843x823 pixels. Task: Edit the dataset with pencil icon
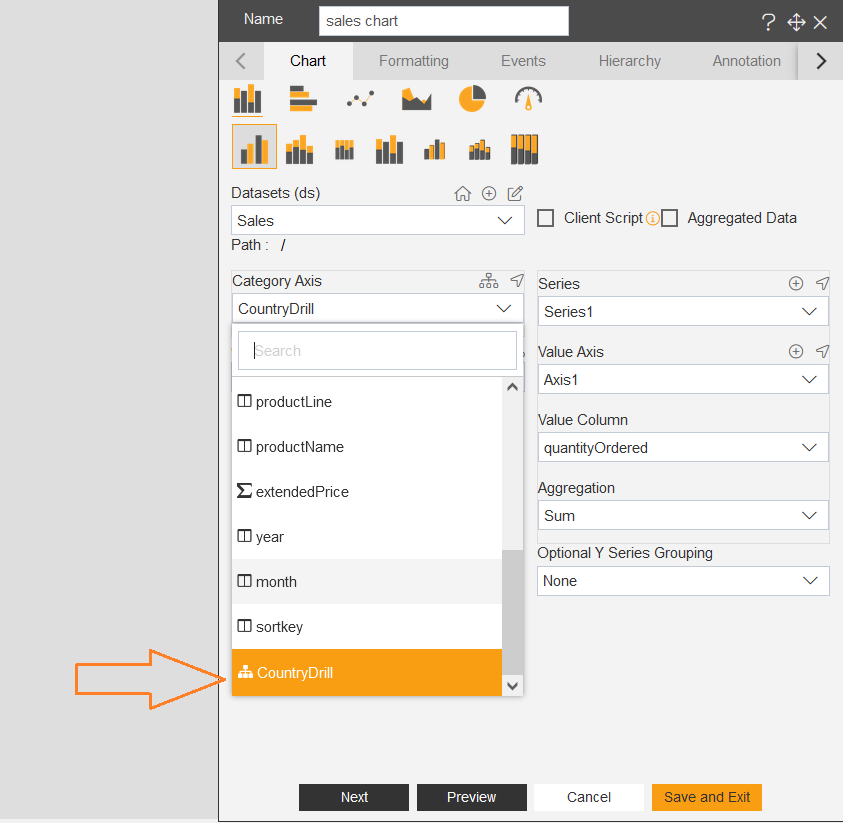(x=515, y=194)
